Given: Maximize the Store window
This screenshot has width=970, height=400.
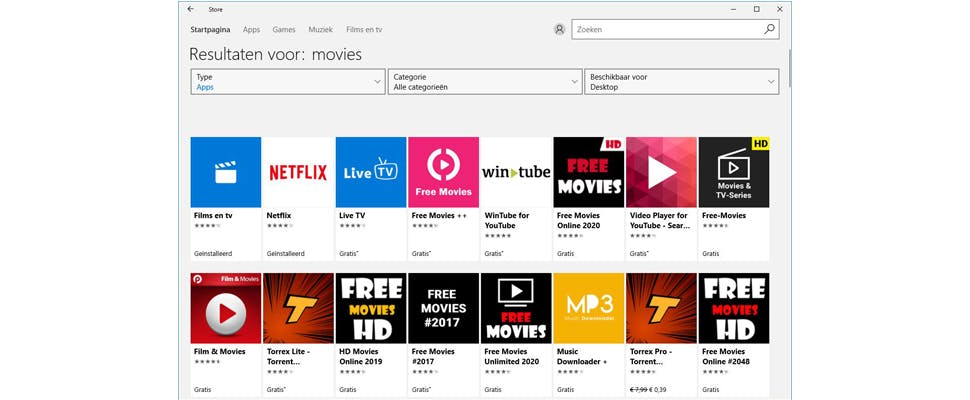Looking at the screenshot, I should click(757, 9).
